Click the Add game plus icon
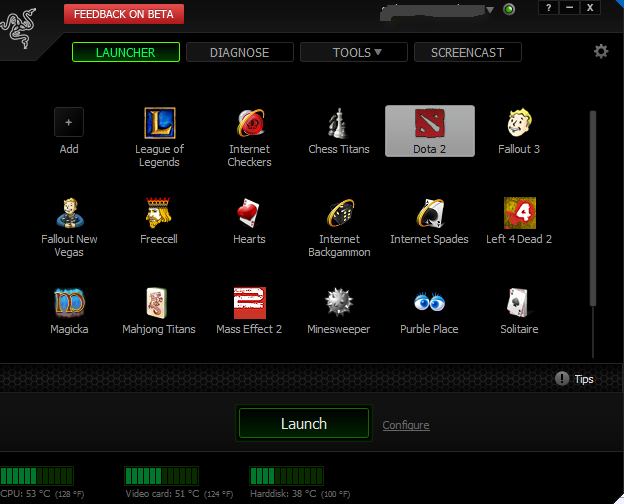Screen dimensions: 624x504 pyautogui.click(x=68, y=122)
